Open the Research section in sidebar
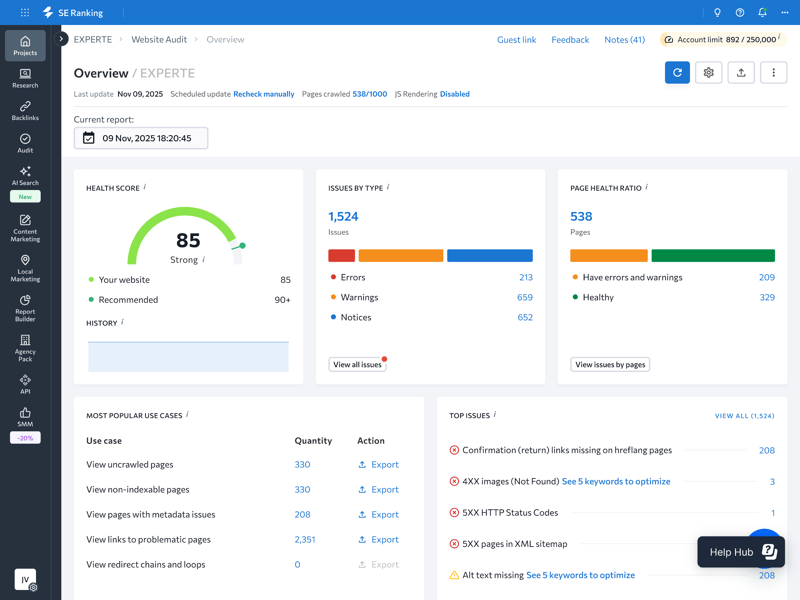The width and height of the screenshot is (800, 600). click(25, 78)
